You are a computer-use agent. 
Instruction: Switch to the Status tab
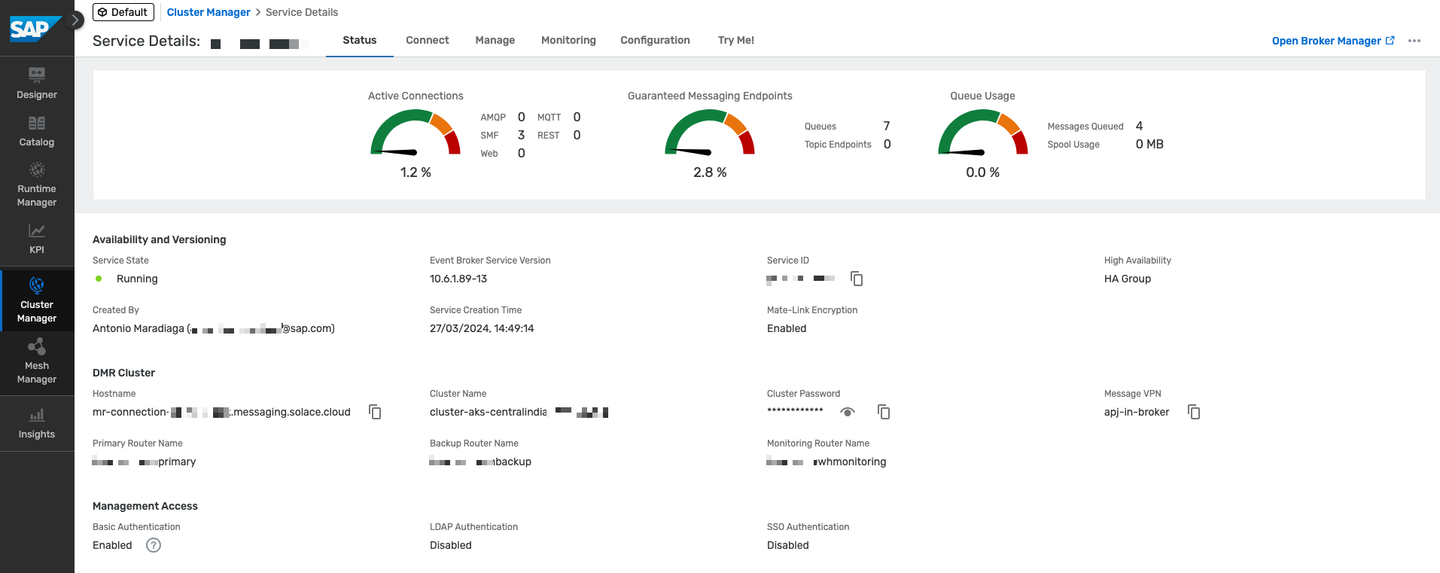[359, 40]
